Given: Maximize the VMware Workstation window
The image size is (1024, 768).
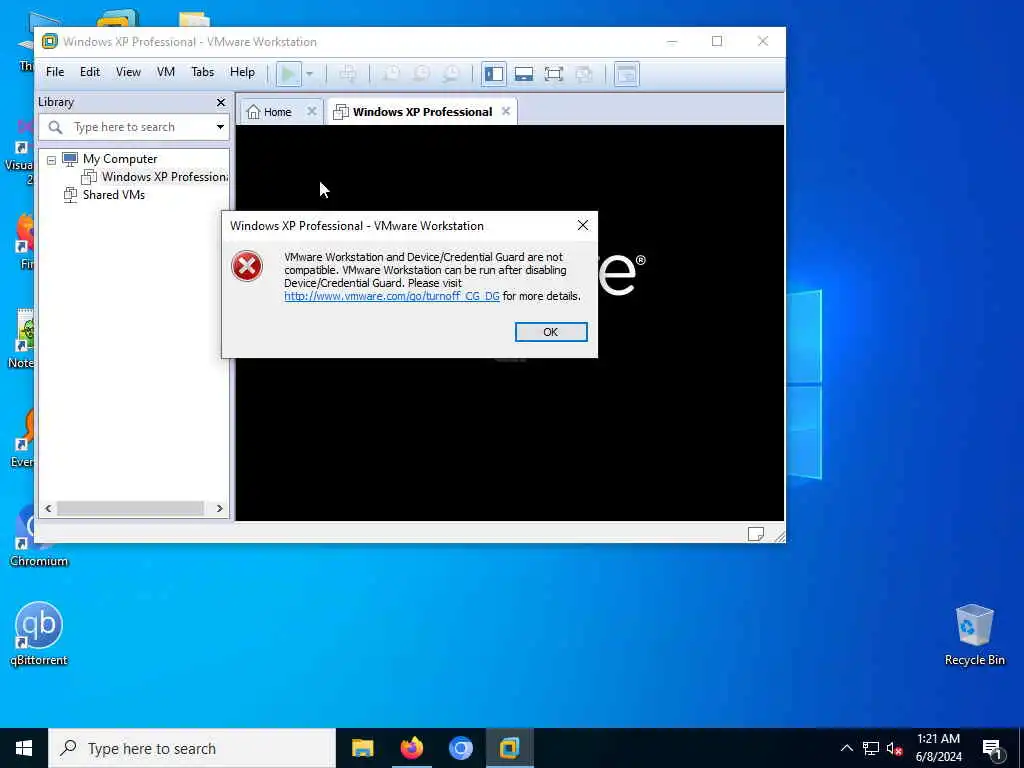Looking at the screenshot, I should (x=717, y=42).
